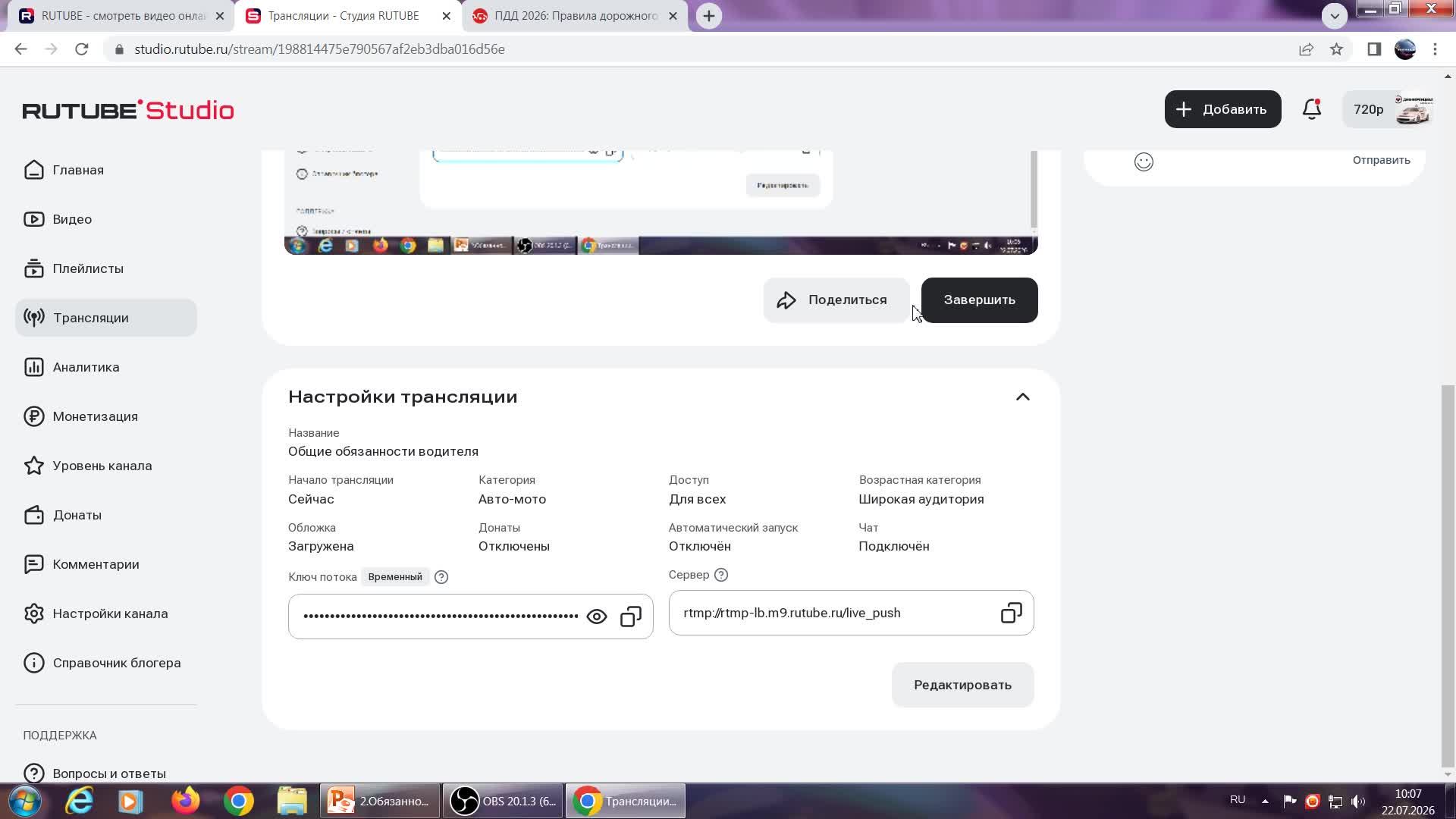Click the RUTUBE Studio logo

128,110
